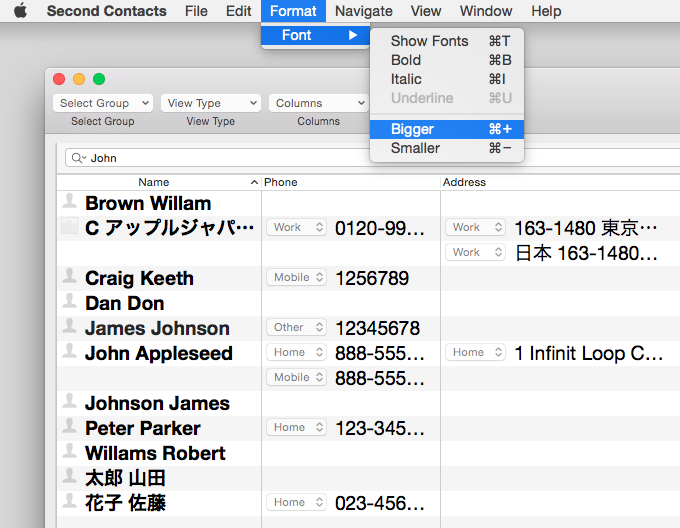This screenshot has height=528, width=680.
Task: Select contact Johnson James
Action: pos(157,403)
